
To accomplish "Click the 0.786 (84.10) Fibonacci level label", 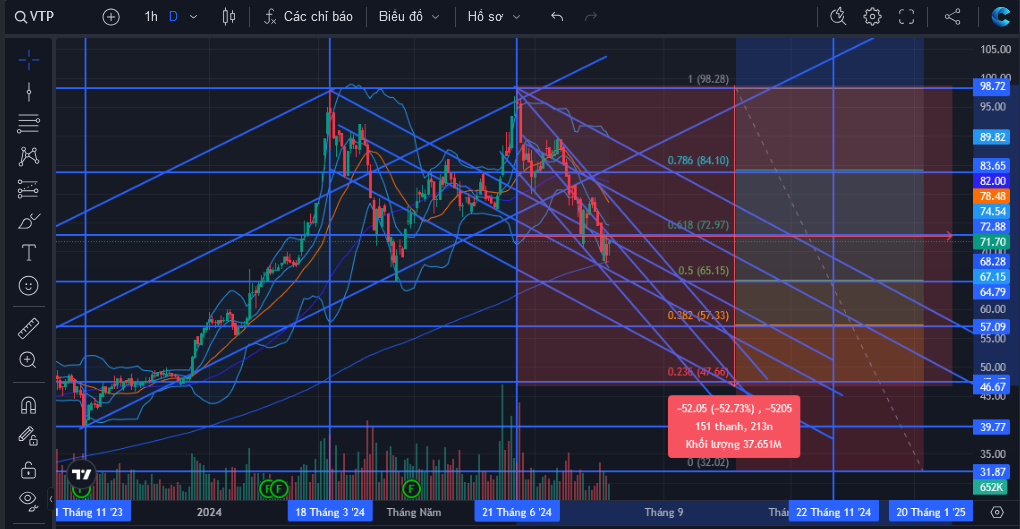I will click(698, 160).
